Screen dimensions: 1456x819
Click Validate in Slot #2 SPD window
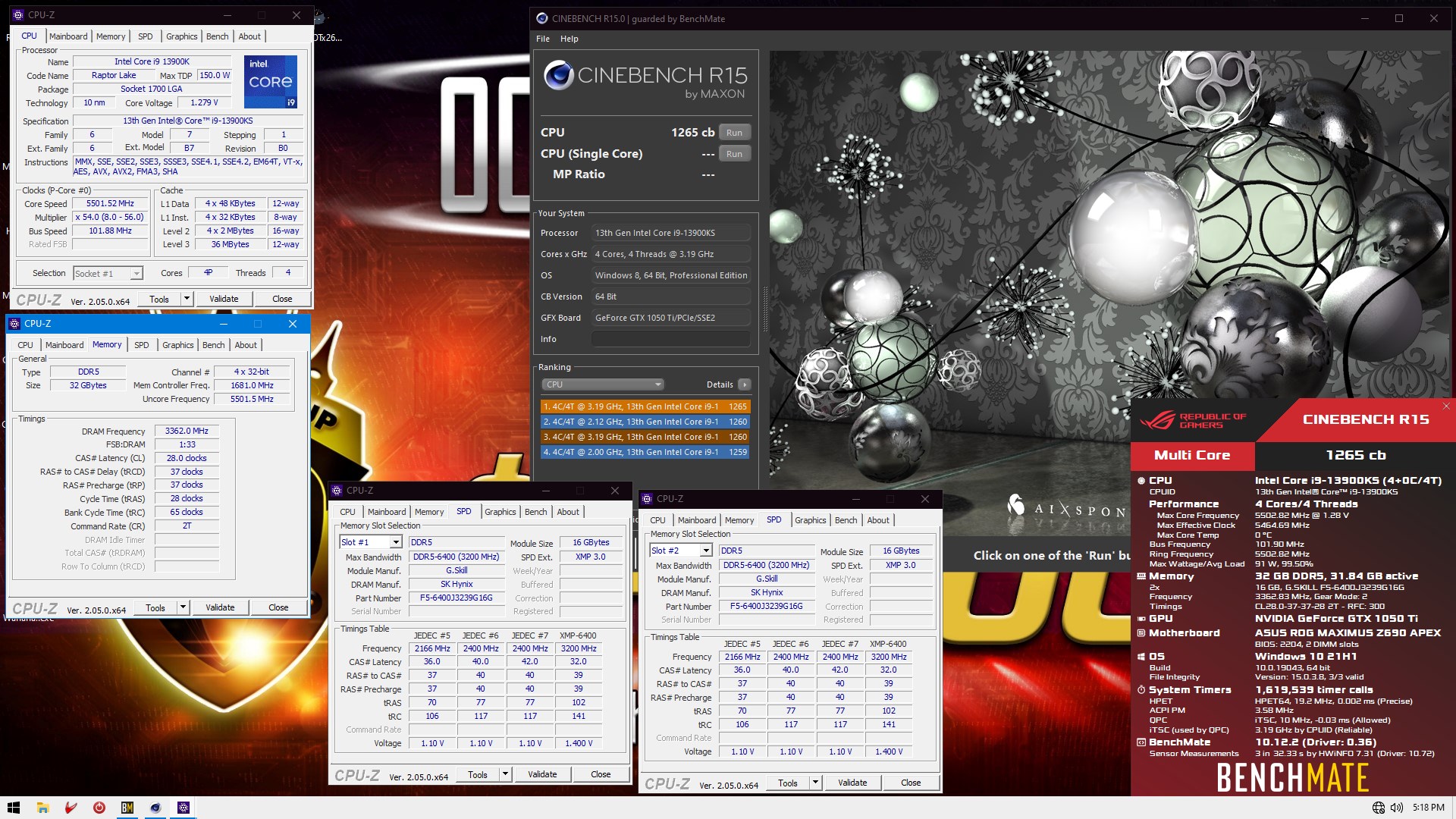pos(852,783)
